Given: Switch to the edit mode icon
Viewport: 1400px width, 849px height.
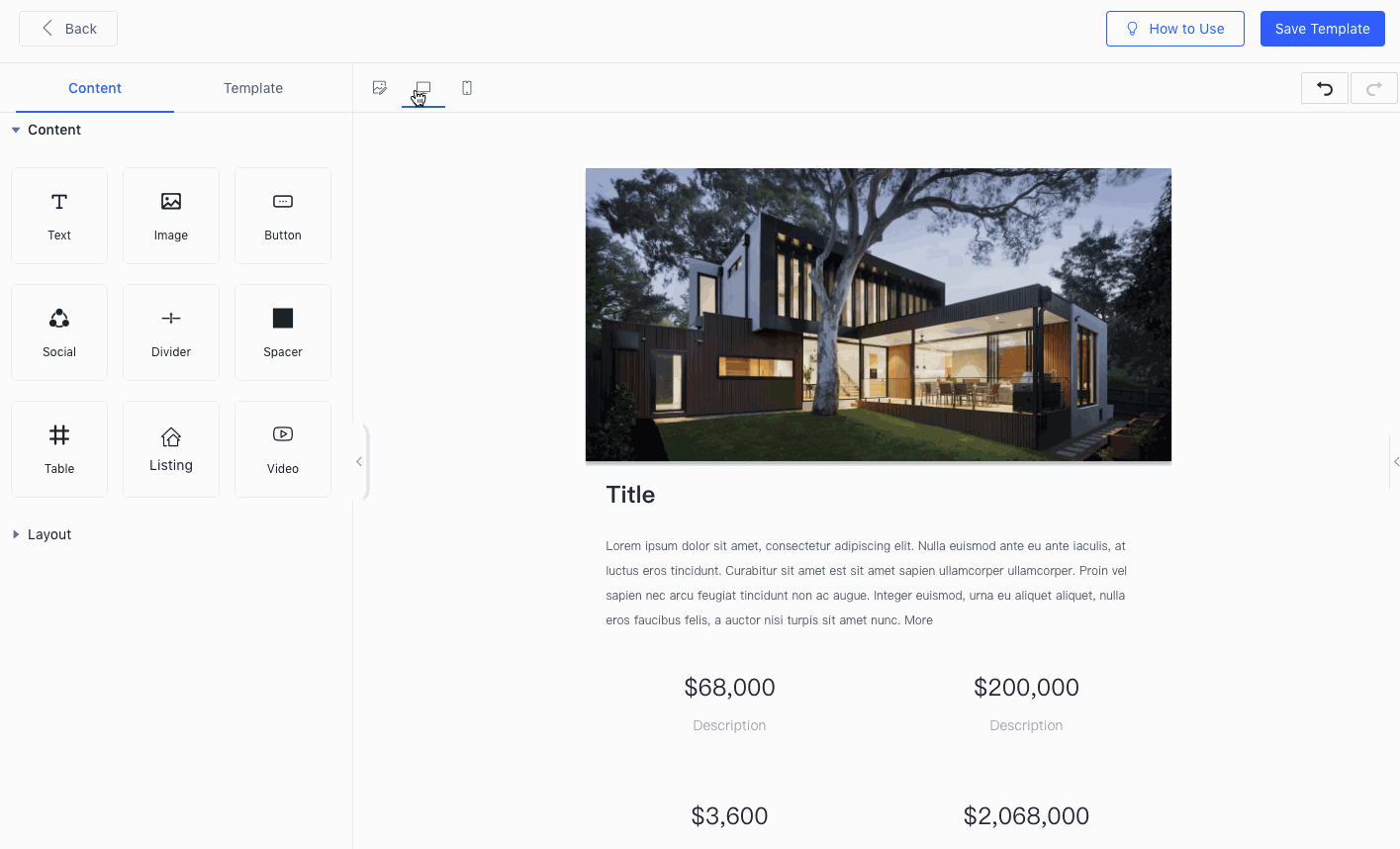Looking at the screenshot, I should pos(379,88).
